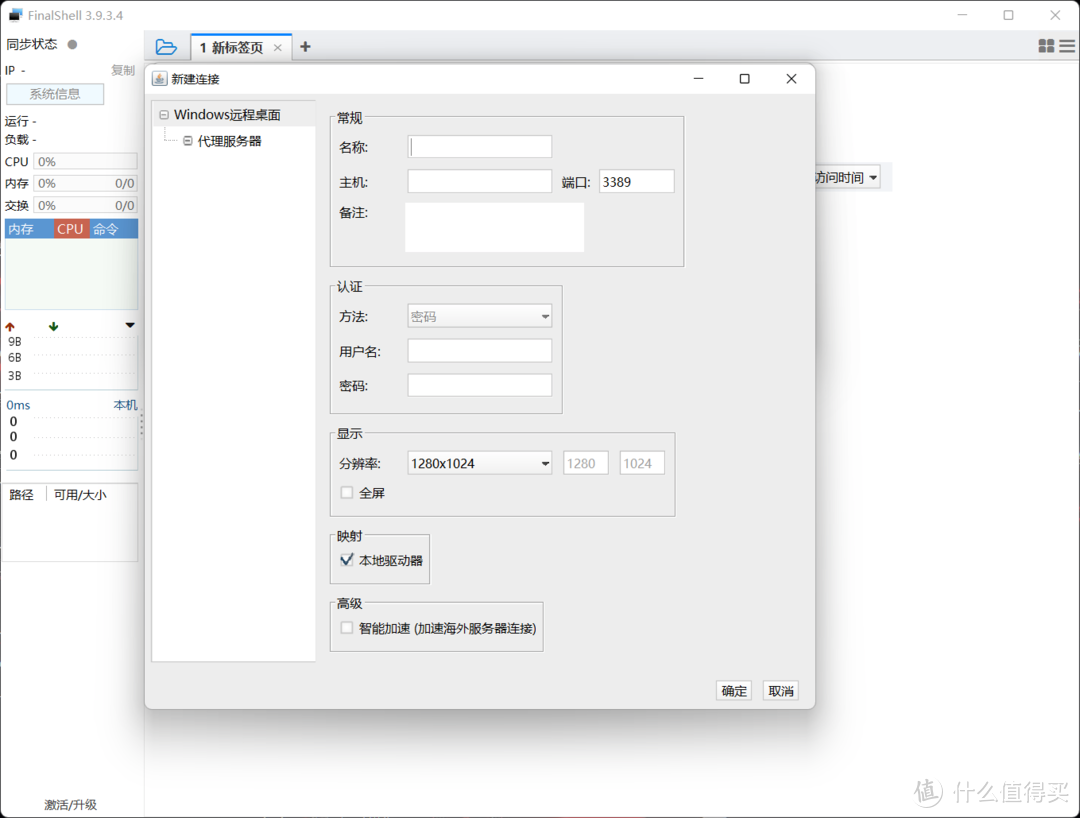
Task: Click the 内存 usage progress bar
Action: 85,183
